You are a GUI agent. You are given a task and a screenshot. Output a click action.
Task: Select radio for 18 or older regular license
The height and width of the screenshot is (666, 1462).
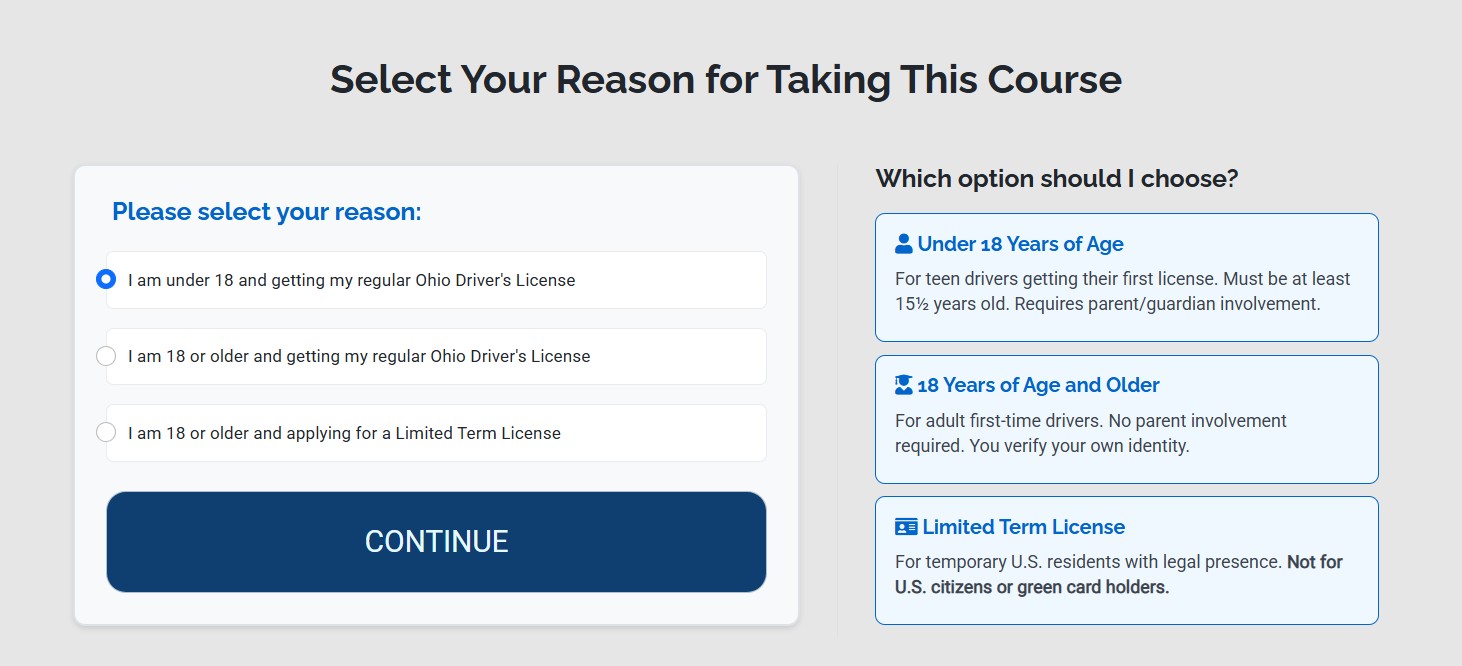pyautogui.click(x=106, y=356)
